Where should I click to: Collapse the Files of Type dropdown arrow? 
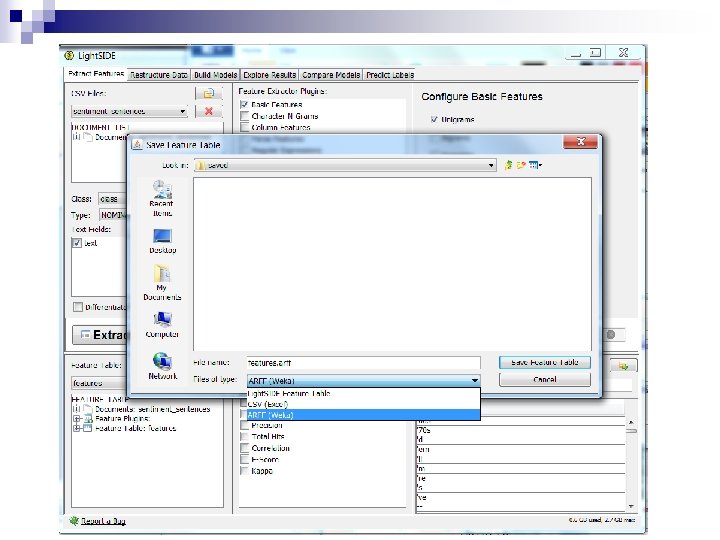coord(474,381)
